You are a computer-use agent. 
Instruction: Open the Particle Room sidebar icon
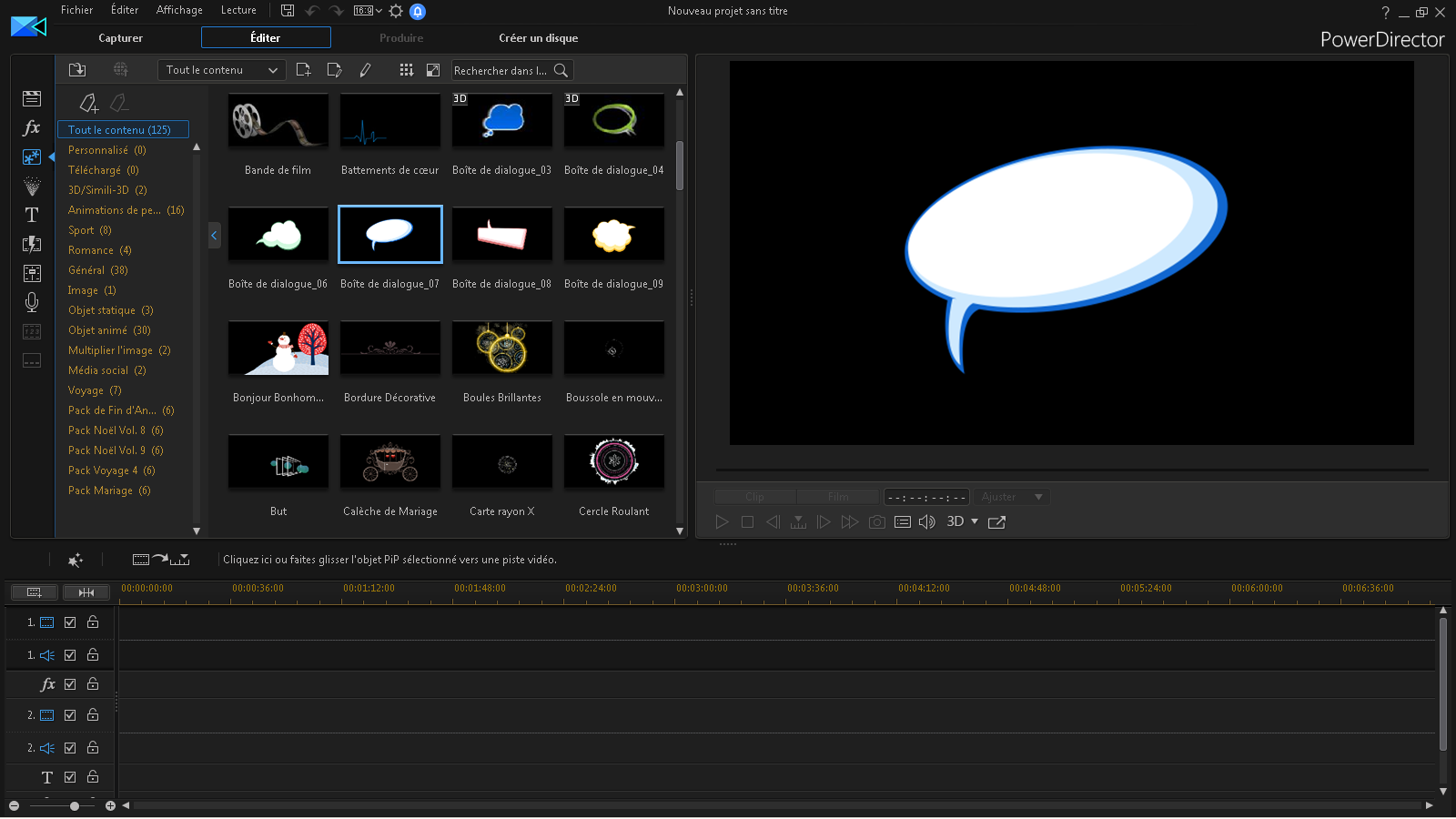pyautogui.click(x=32, y=186)
